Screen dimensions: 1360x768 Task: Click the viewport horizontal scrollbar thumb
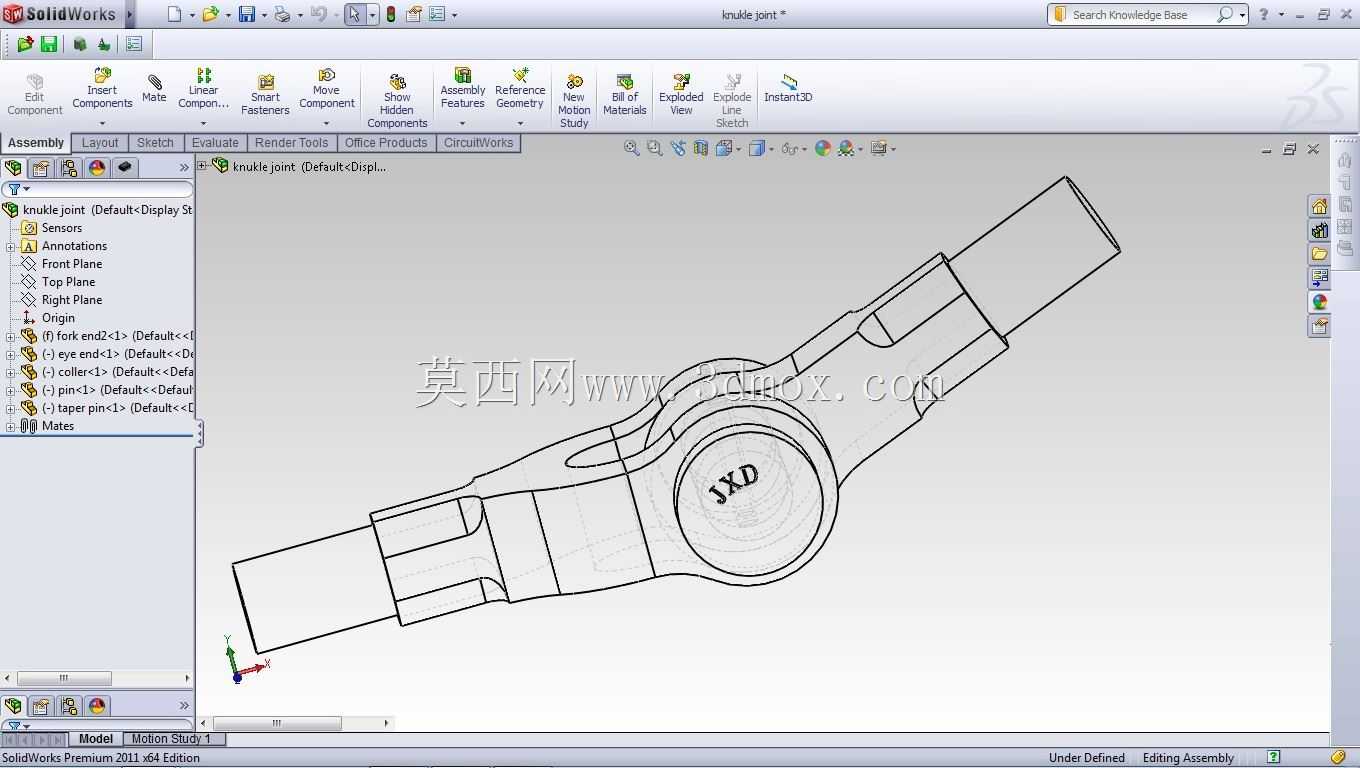[277, 723]
